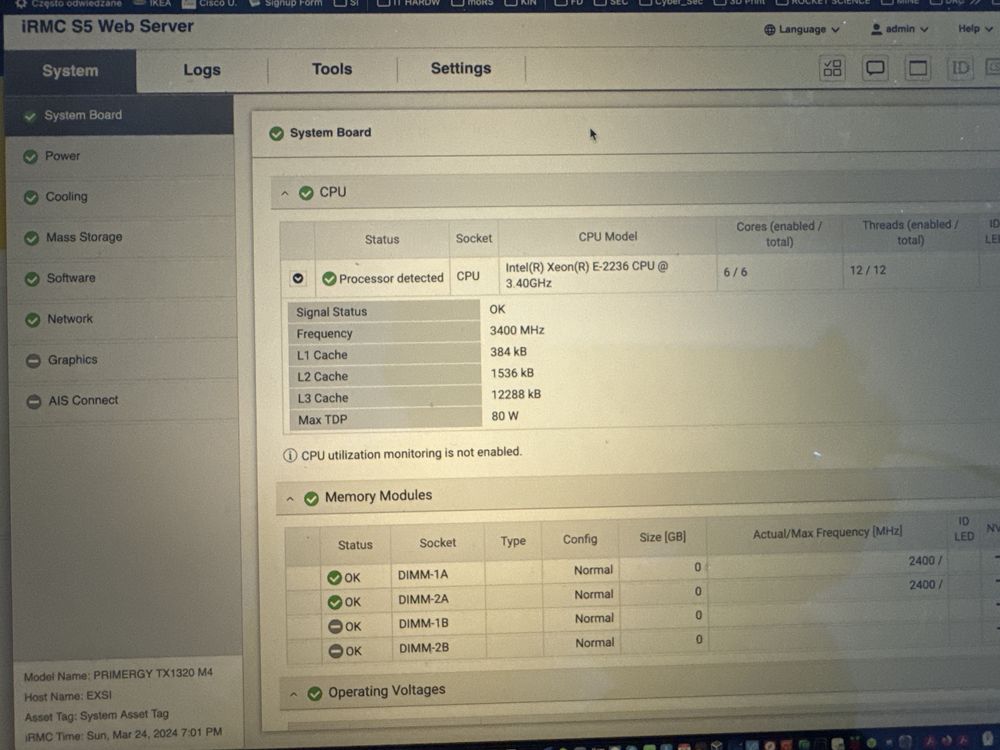
Task: Open the Language dropdown
Action: click(802, 29)
